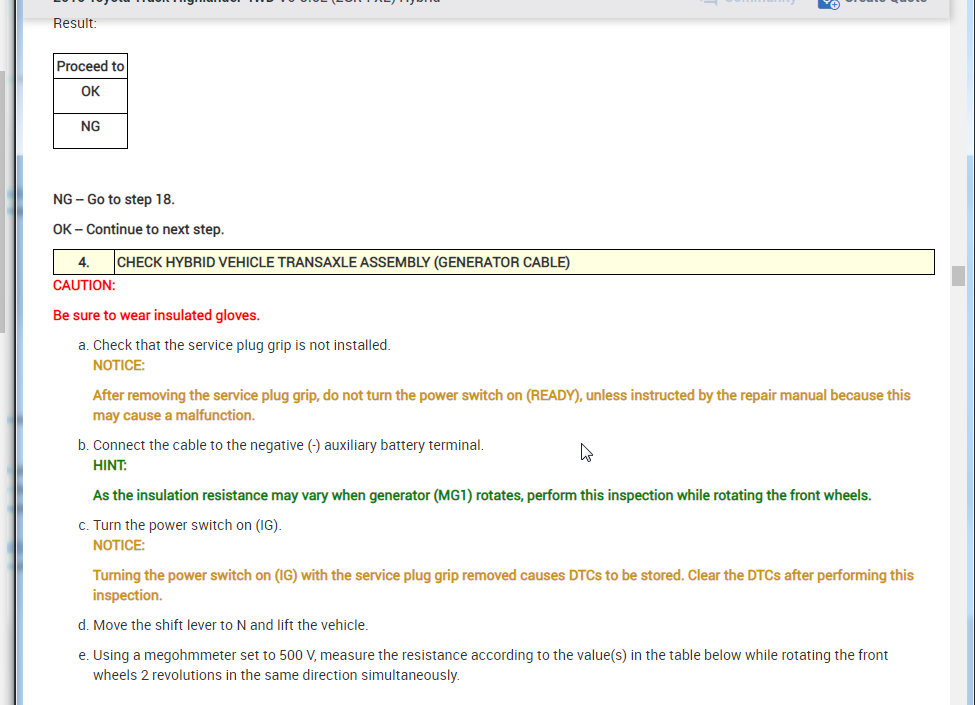This screenshot has width=975, height=705.
Task: Click step c 'Turn the power switch on (IG).'
Action: click(187, 525)
